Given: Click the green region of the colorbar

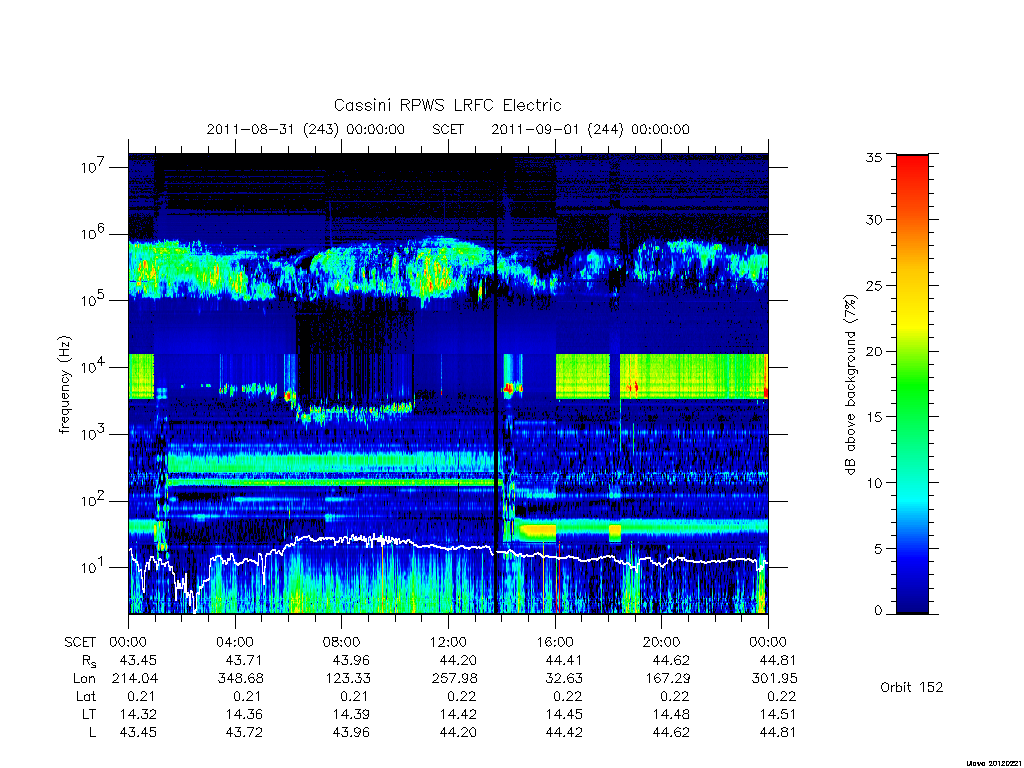Looking at the screenshot, I should [912, 385].
